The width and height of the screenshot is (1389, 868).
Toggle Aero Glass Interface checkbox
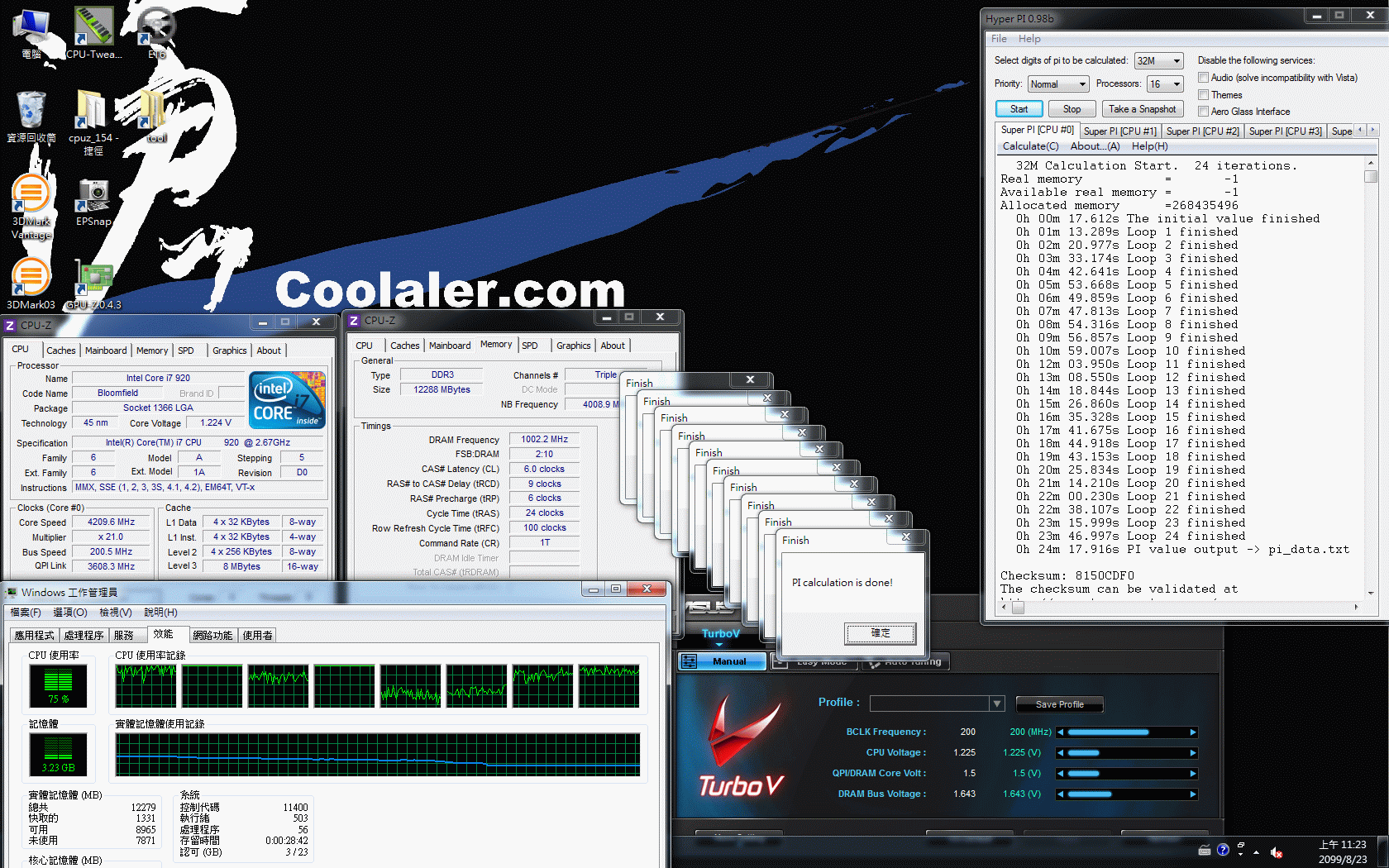point(1204,112)
